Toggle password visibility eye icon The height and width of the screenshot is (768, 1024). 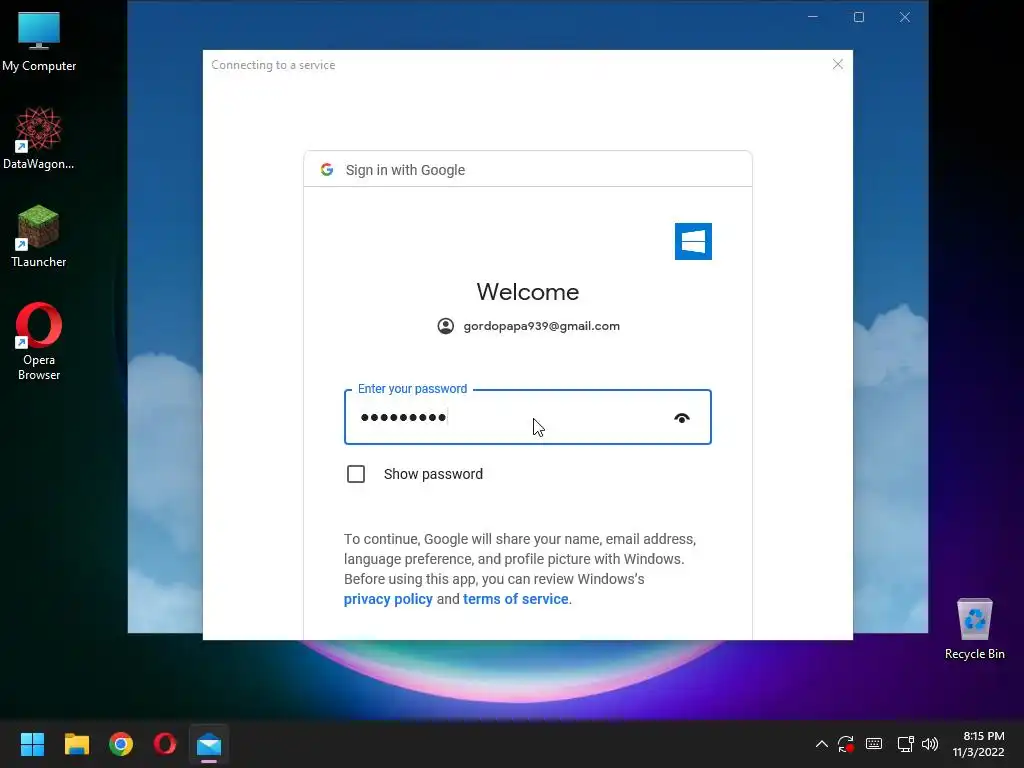pos(682,418)
